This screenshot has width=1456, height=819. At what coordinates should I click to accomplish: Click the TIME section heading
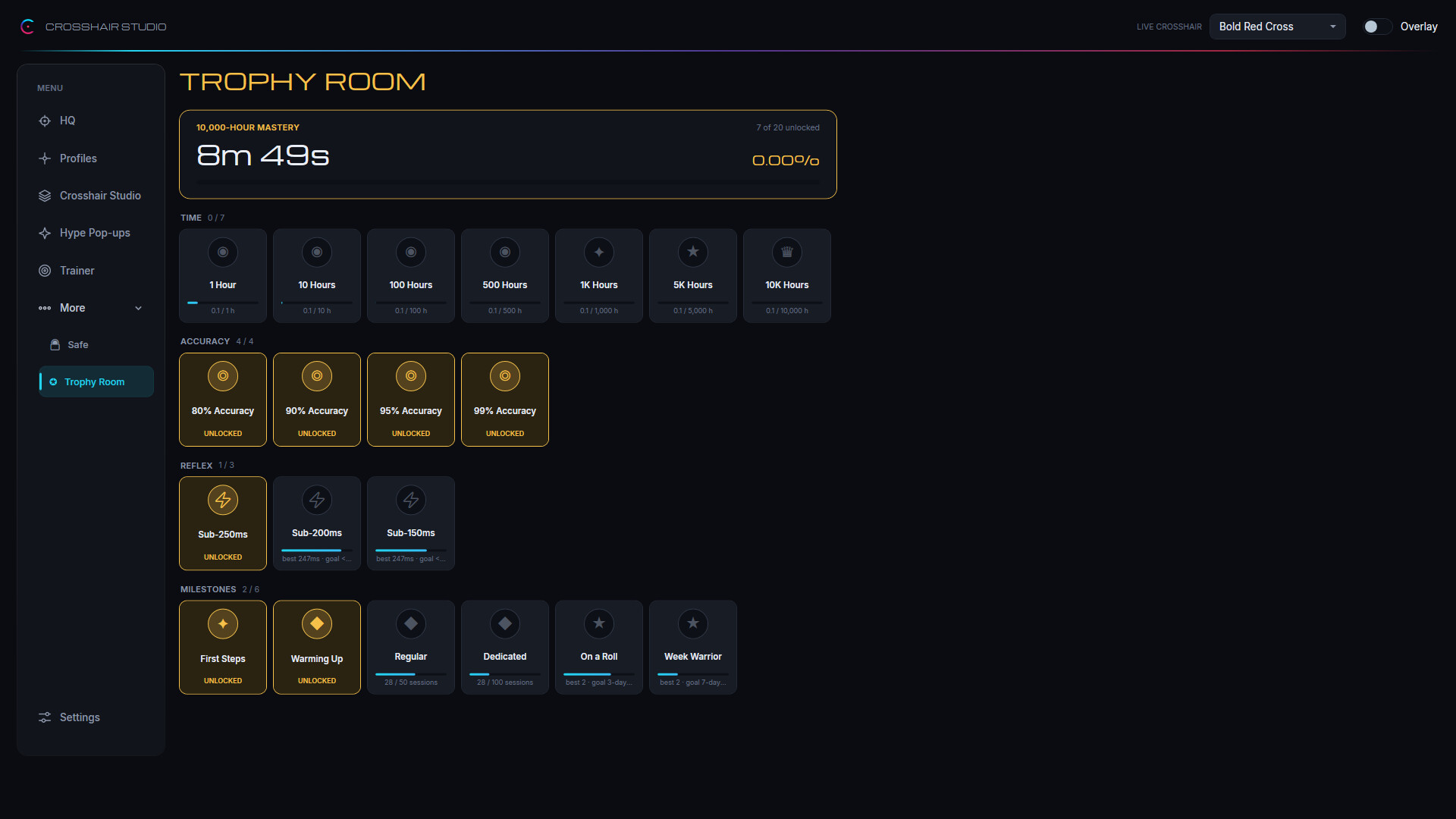coord(191,218)
